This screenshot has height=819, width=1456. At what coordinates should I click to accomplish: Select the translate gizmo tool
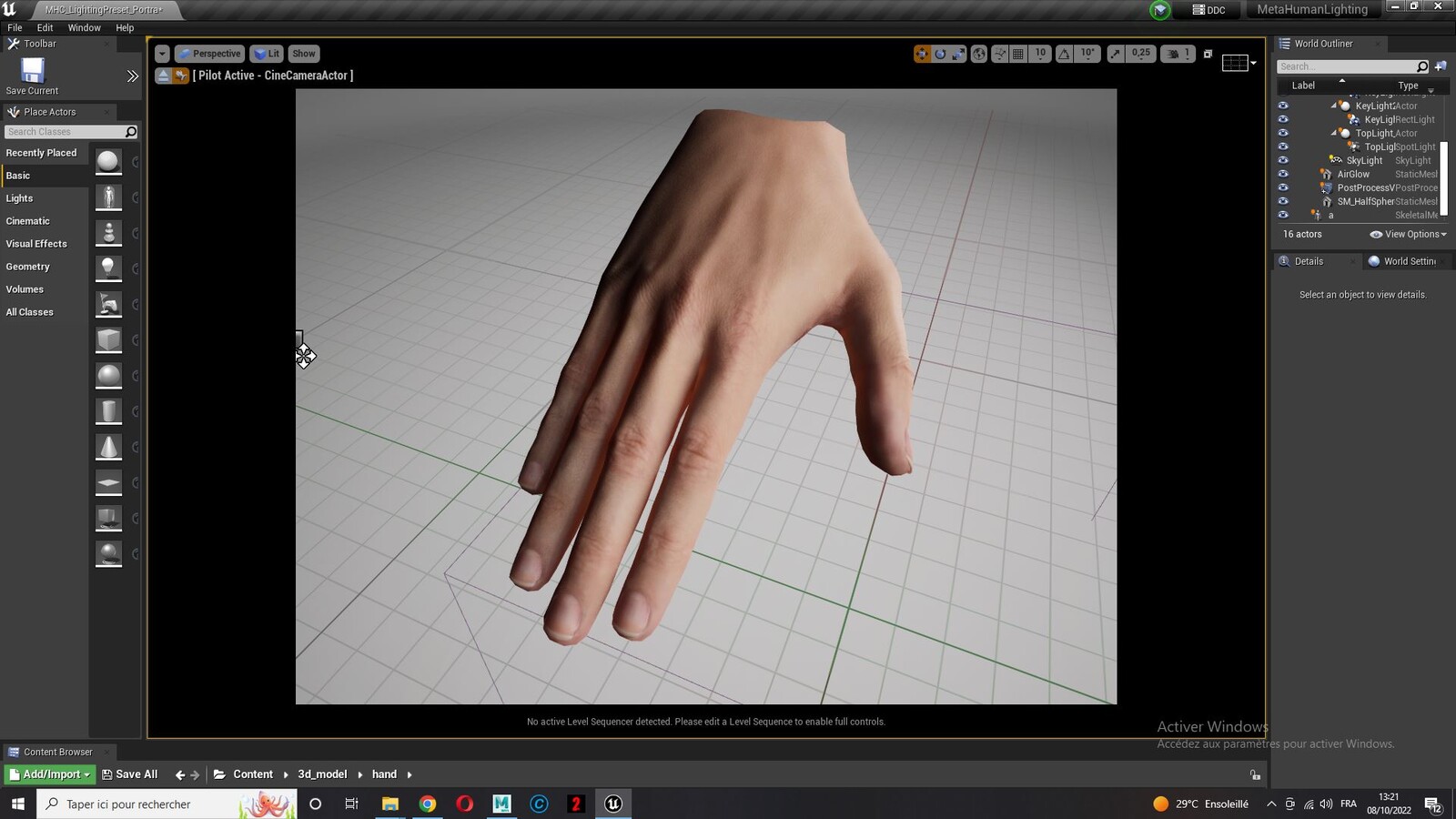[x=922, y=54]
